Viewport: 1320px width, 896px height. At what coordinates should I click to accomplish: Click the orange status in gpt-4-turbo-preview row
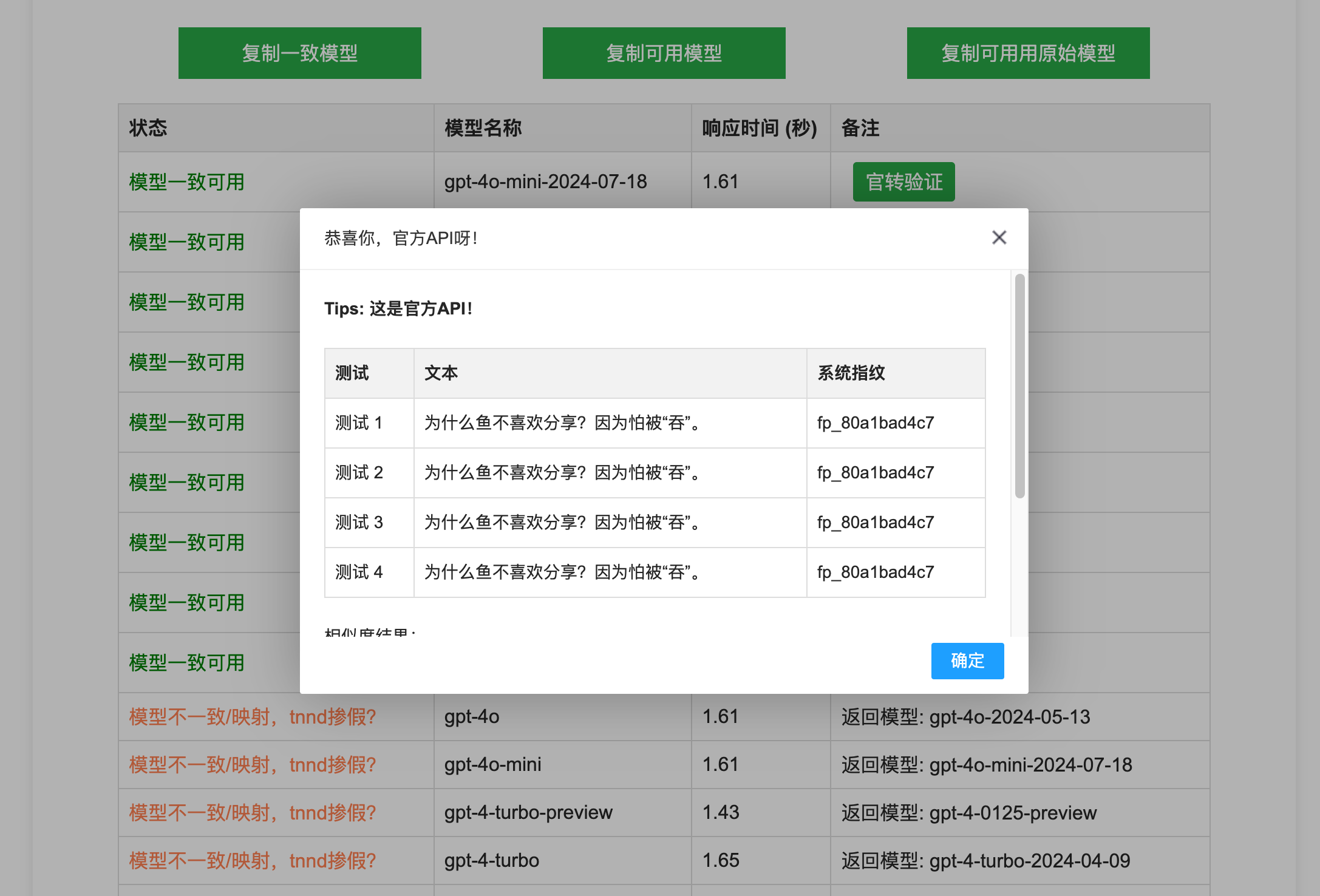coord(253,813)
